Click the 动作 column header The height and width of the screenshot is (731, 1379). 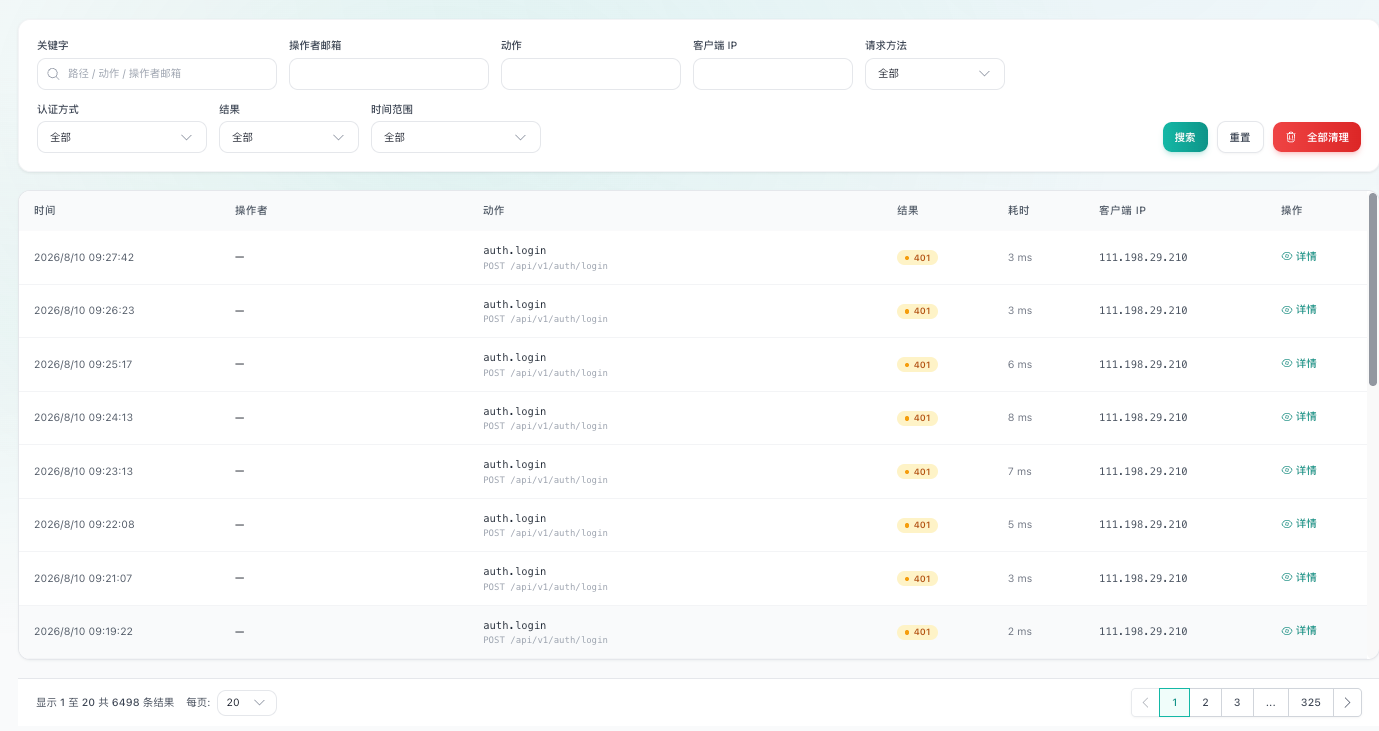click(494, 211)
